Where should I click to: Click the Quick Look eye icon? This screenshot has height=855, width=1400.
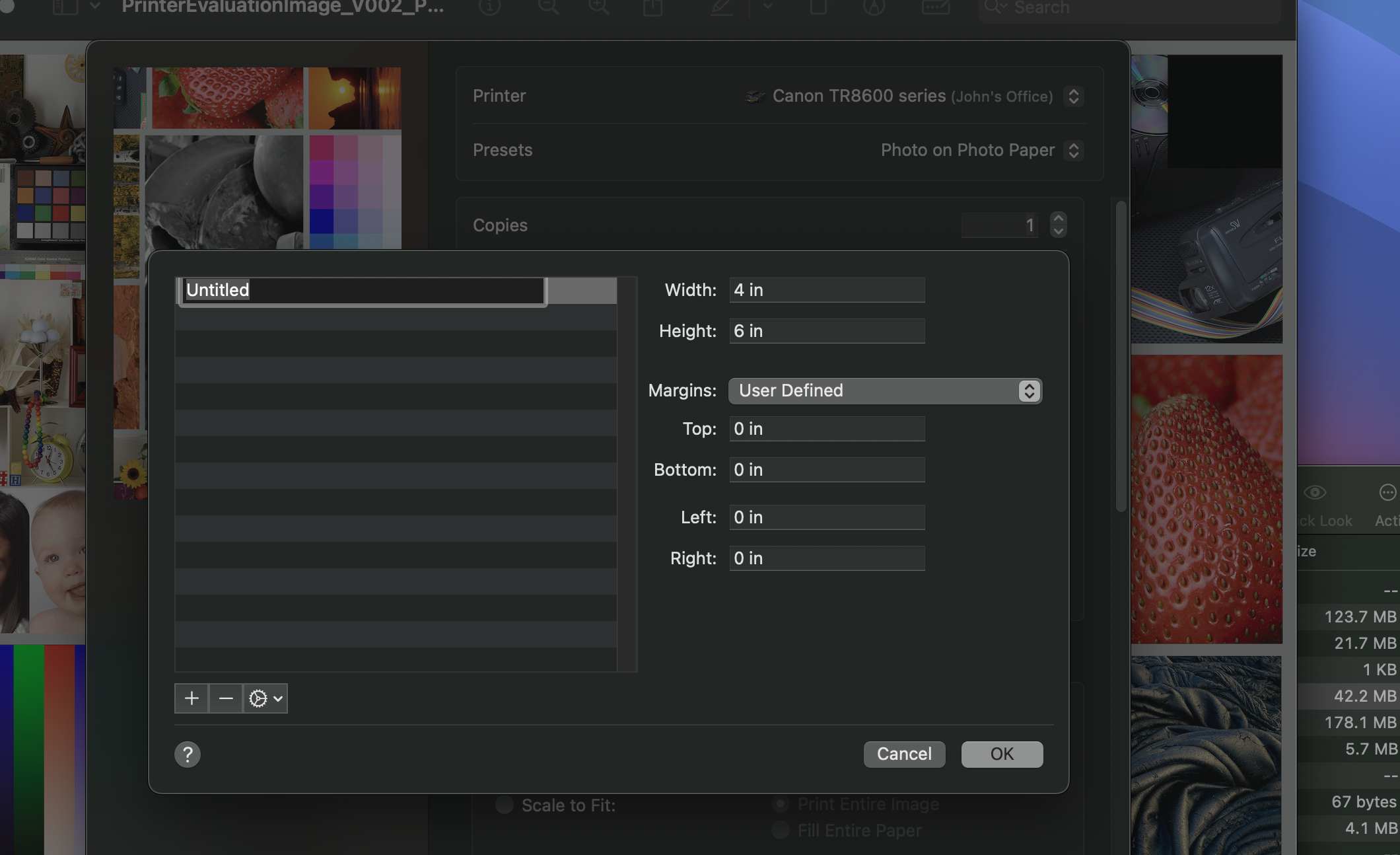click(1315, 492)
